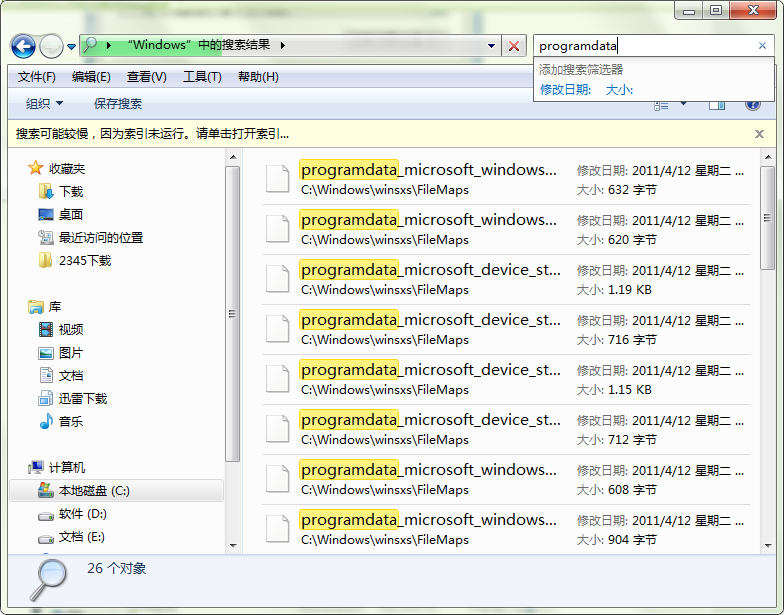Click the results list vertical scrollbar
Image resolution: width=784 pixels, height=615 pixels.
767,350
